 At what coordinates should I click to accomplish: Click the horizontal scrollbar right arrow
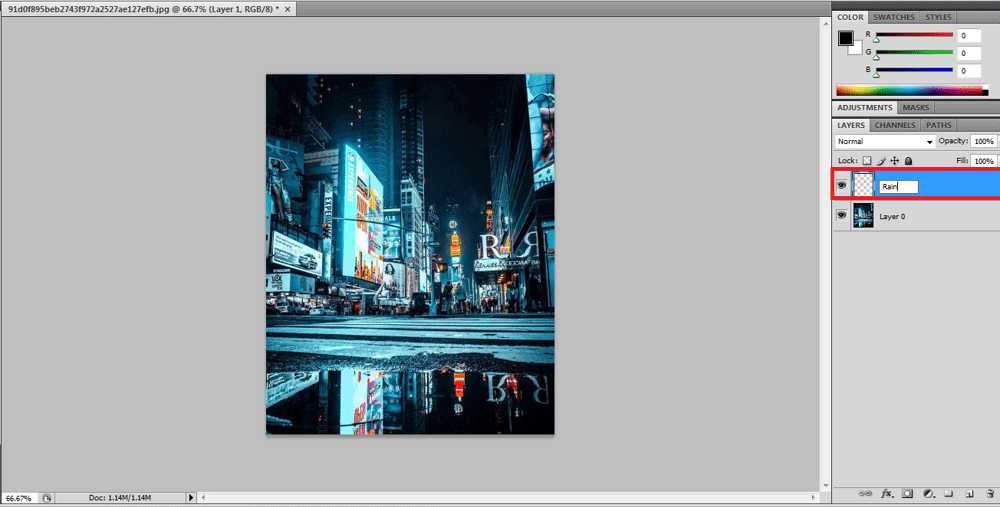pos(814,497)
